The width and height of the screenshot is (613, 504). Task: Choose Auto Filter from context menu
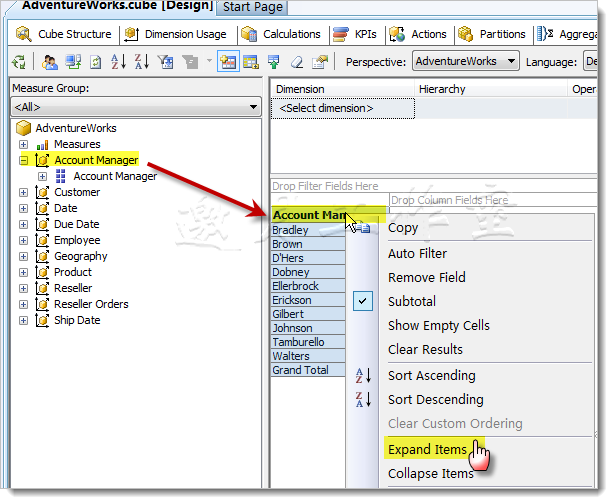tap(417, 253)
